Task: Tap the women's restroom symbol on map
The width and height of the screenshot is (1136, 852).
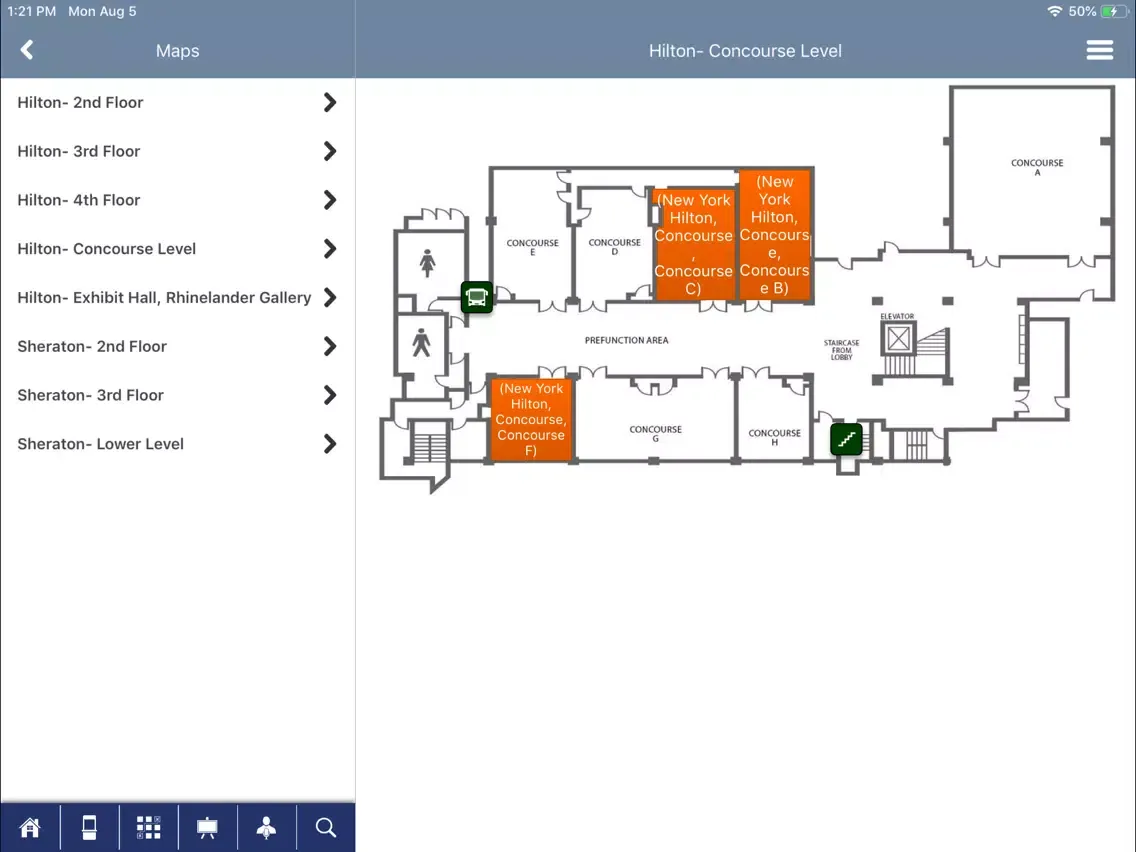Action: 427,262
